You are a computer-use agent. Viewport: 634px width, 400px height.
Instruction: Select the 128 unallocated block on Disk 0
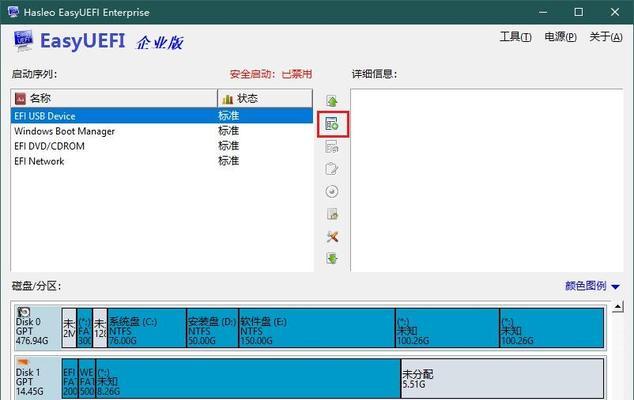100,327
